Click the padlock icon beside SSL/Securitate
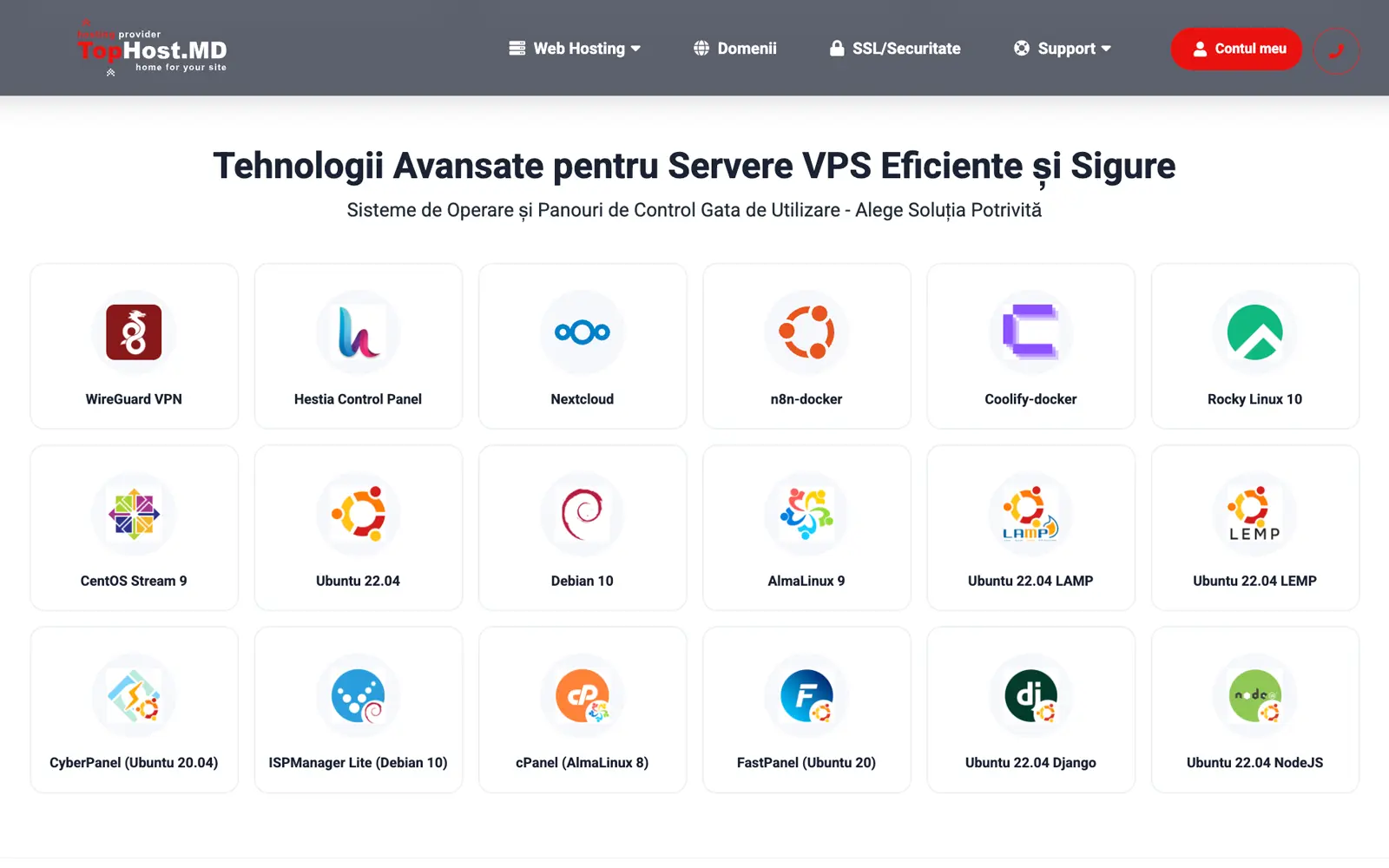Image resolution: width=1389 pixels, height=868 pixels. click(x=837, y=49)
